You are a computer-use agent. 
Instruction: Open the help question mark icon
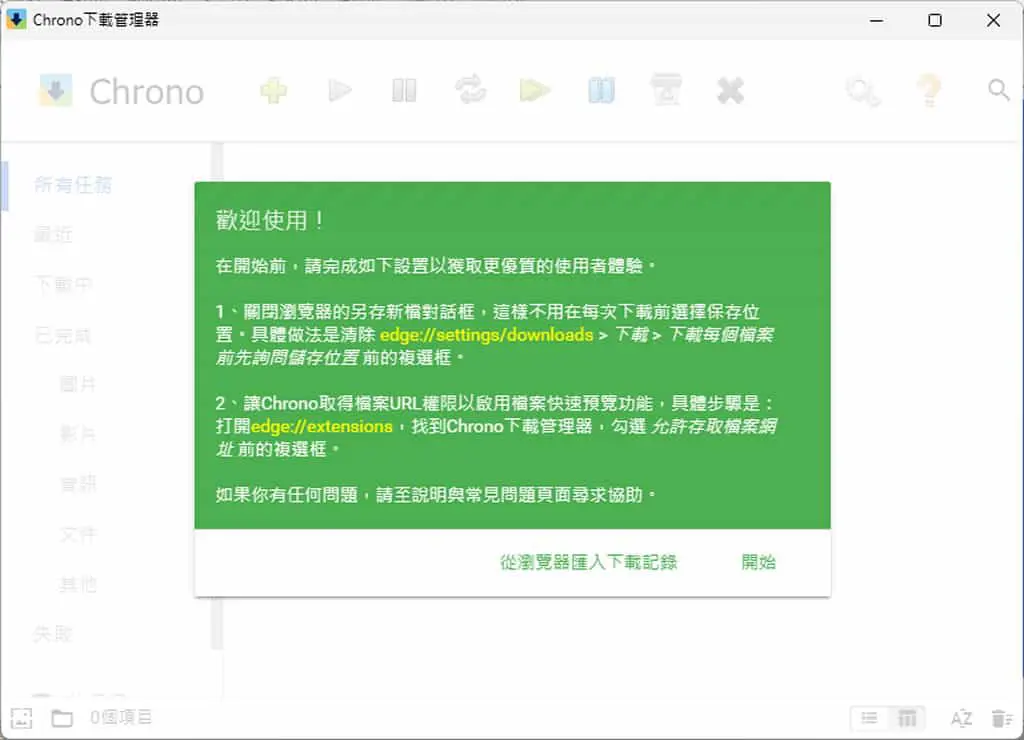point(929,90)
